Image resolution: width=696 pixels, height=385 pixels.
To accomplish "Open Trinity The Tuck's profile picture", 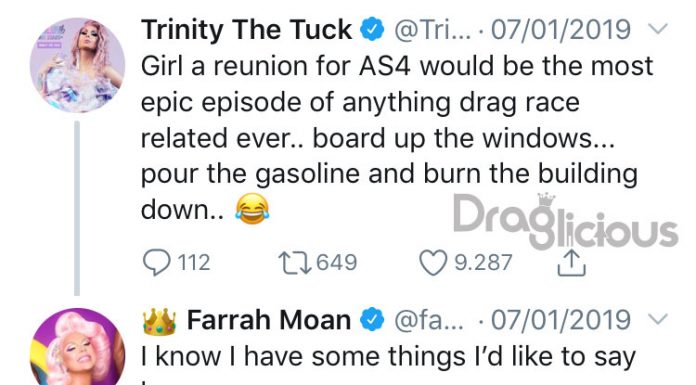I will point(77,65).
